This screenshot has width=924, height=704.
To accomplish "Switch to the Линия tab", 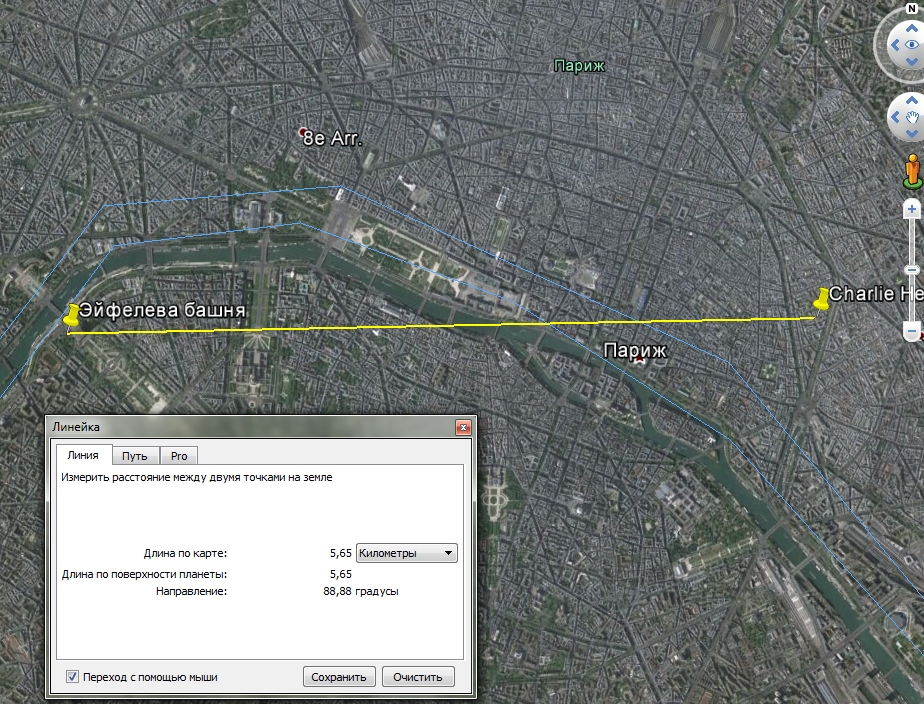I will [x=82, y=455].
